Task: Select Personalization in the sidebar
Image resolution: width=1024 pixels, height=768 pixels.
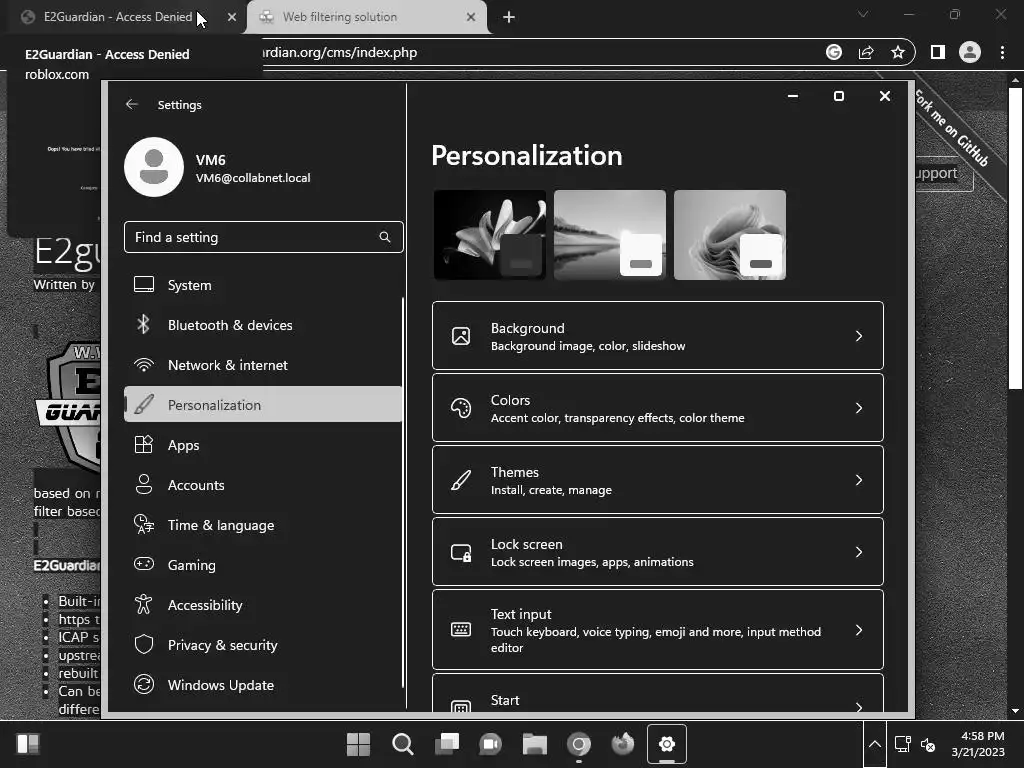Action: point(263,405)
